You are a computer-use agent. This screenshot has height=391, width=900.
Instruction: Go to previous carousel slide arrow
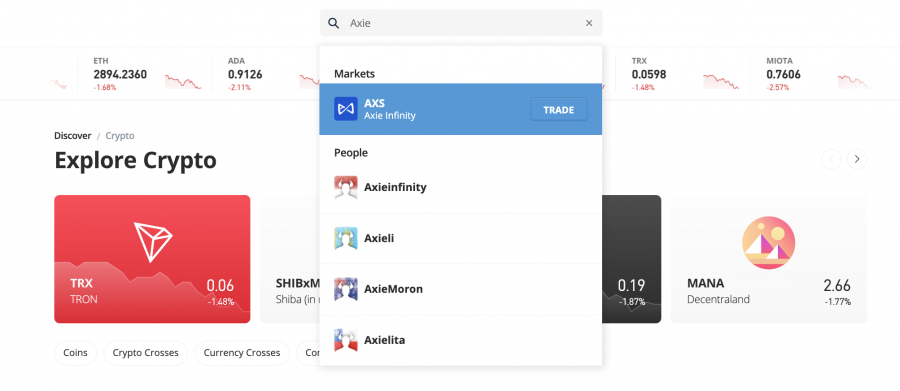[831, 159]
